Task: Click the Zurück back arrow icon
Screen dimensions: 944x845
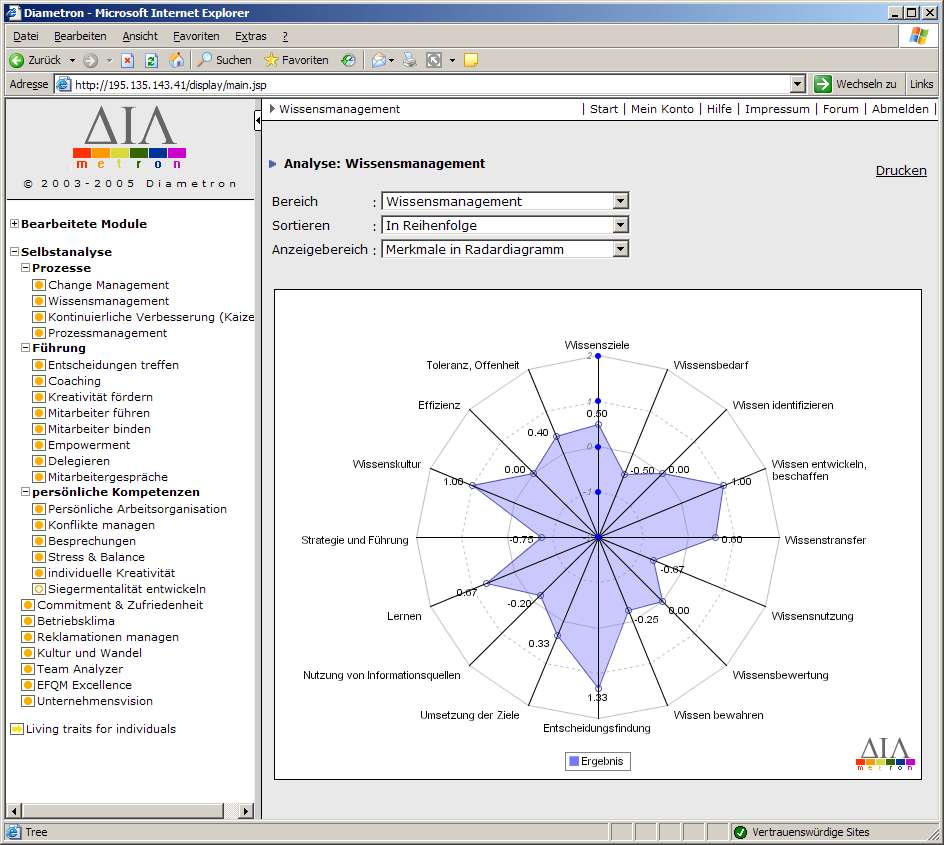Action: pyautogui.click(x=16, y=60)
